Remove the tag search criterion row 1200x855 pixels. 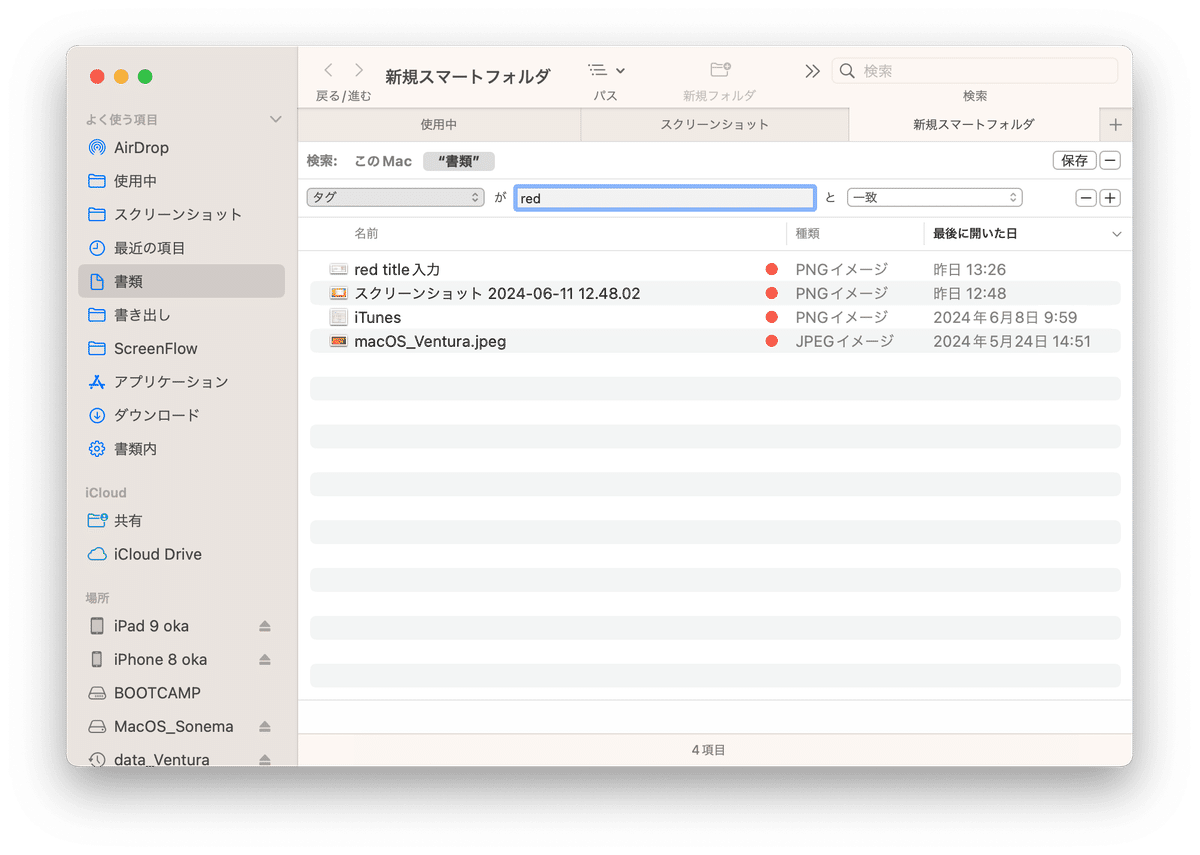1086,198
